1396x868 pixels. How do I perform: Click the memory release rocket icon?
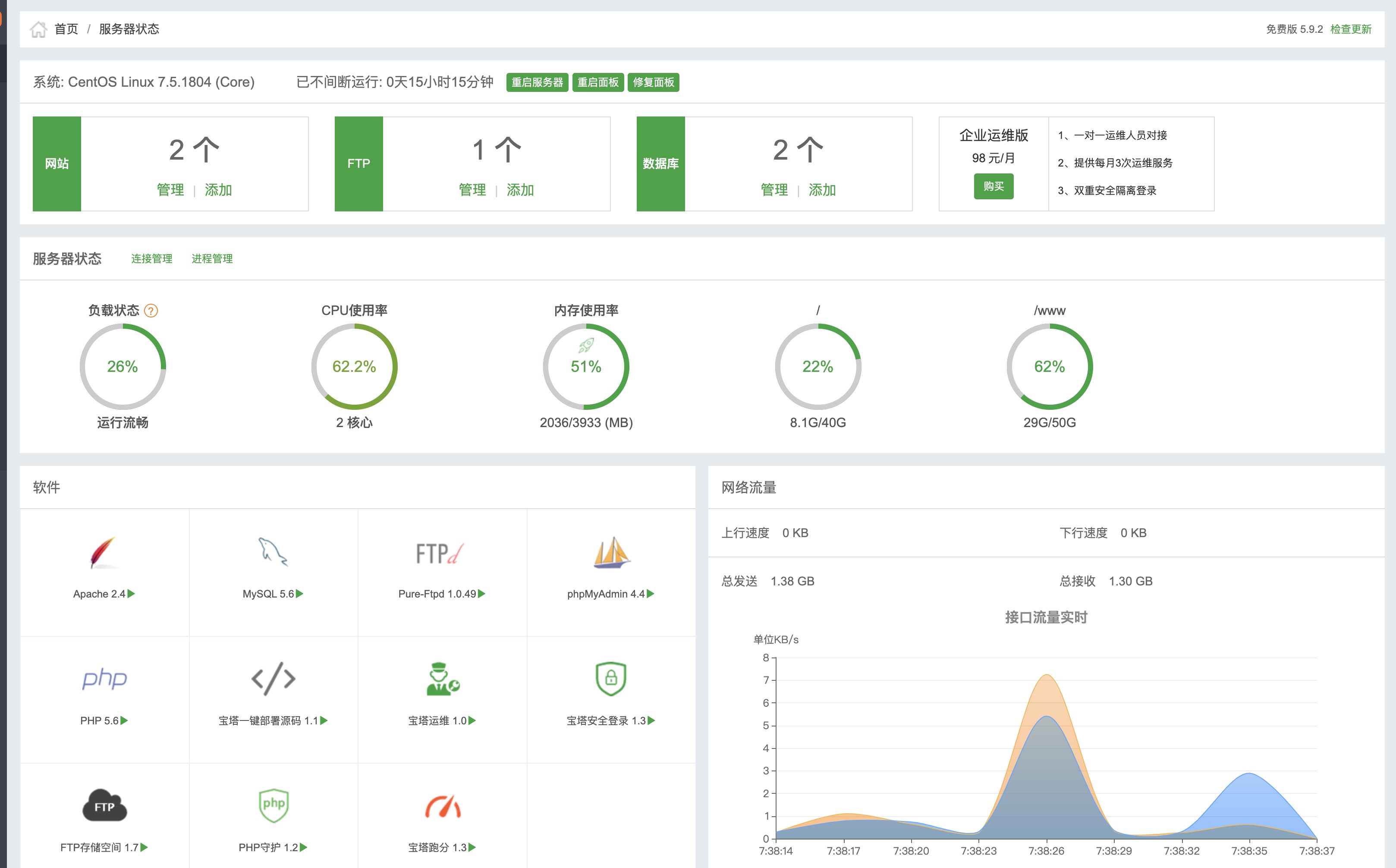point(586,345)
